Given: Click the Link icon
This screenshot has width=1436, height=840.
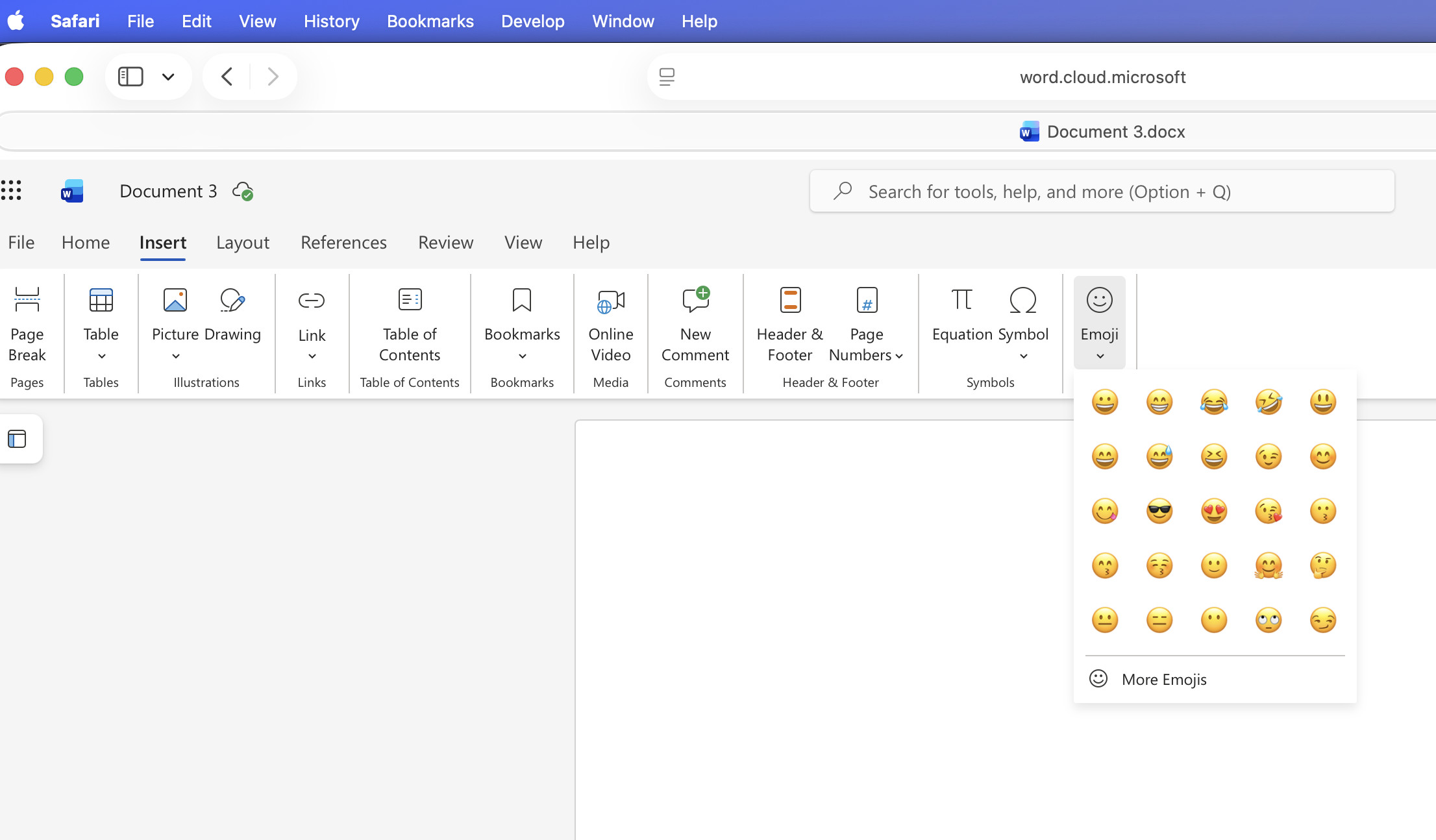Looking at the screenshot, I should (x=312, y=300).
